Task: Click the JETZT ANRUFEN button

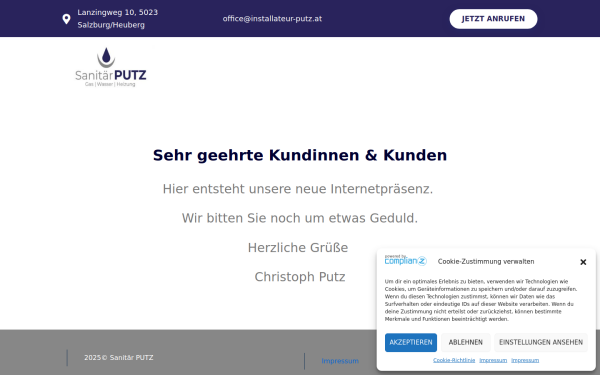Action: [x=493, y=19]
